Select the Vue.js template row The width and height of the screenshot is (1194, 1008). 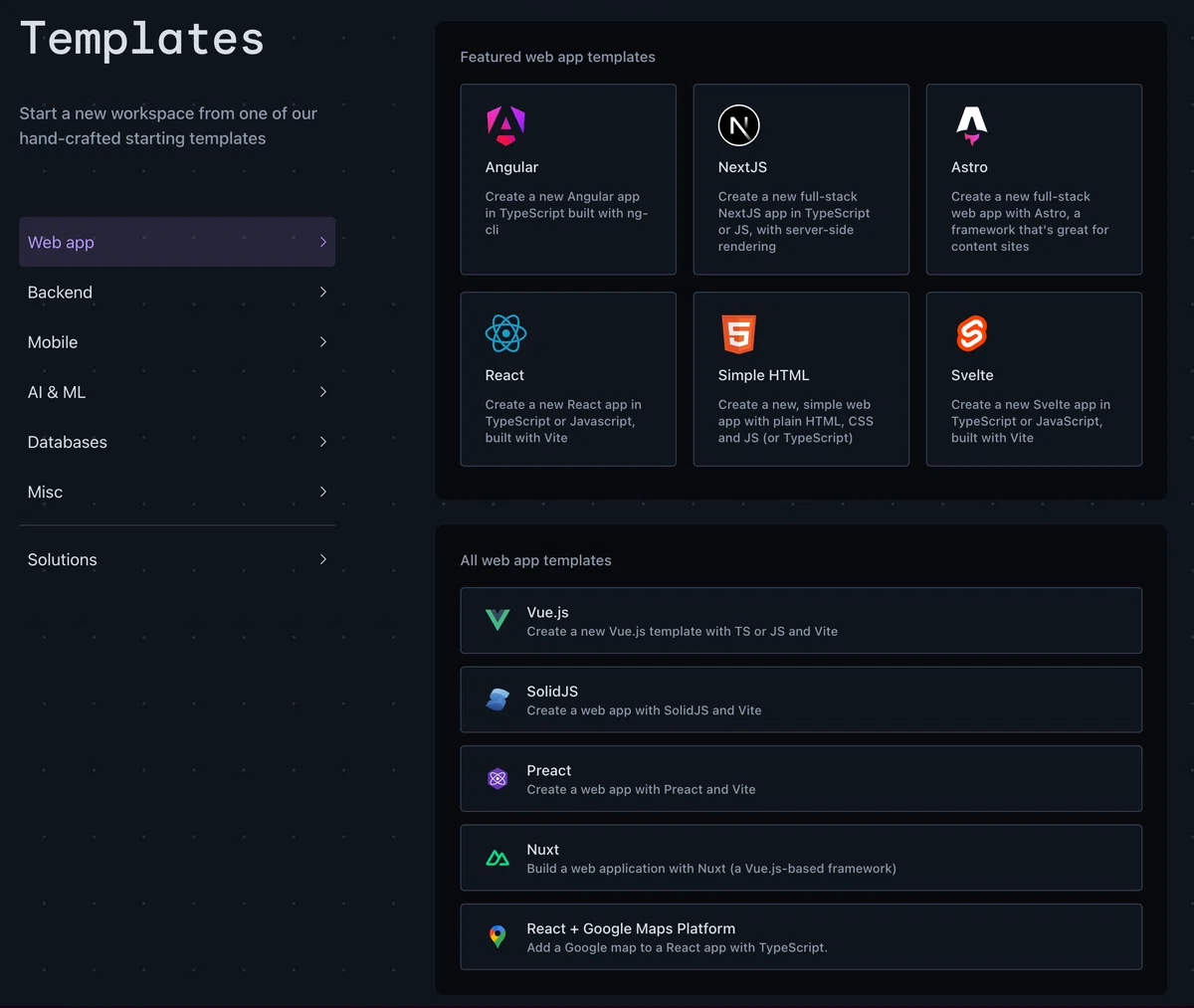click(x=801, y=621)
